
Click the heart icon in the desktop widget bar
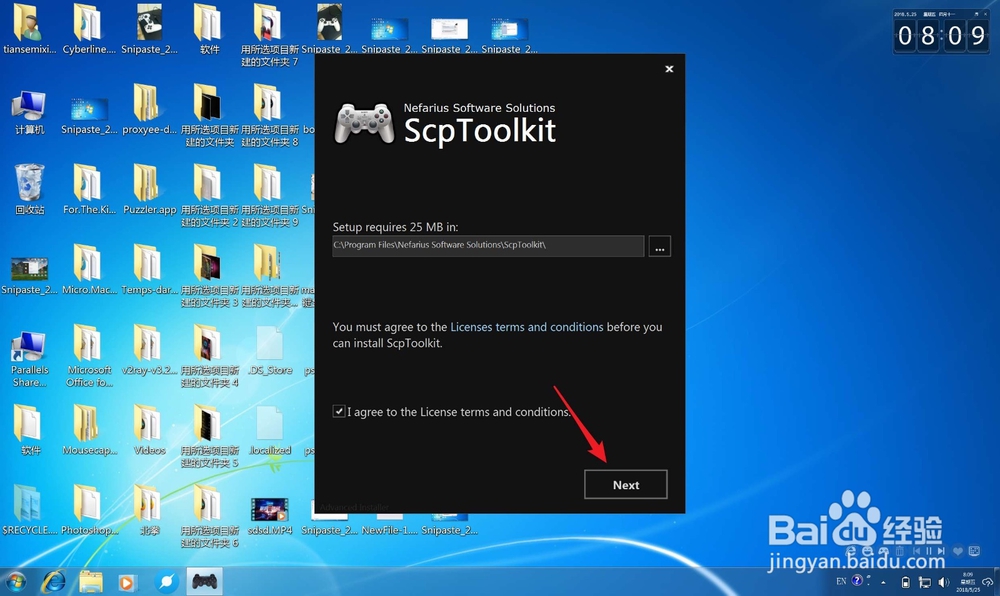[957, 551]
